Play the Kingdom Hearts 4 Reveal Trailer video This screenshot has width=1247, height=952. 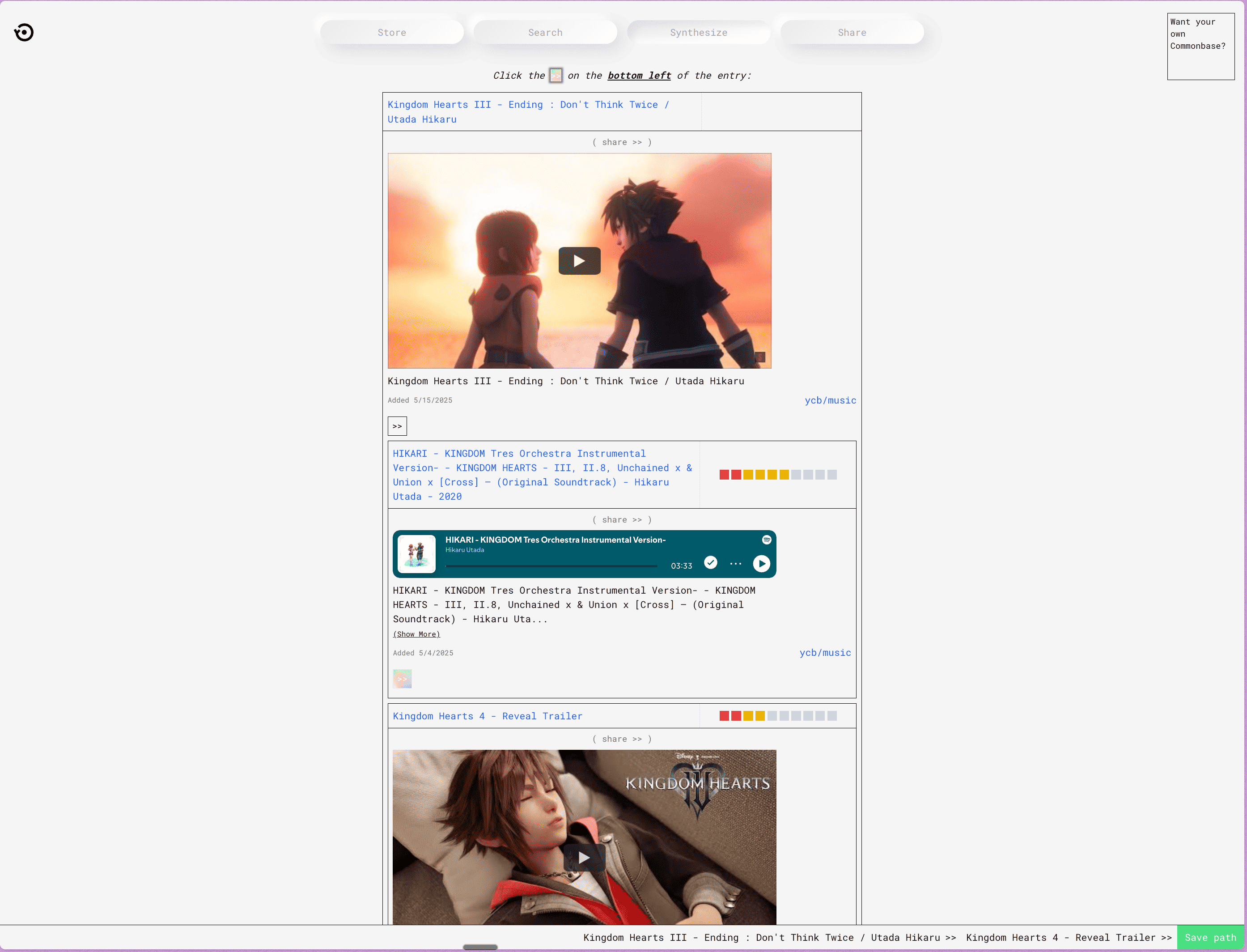pyautogui.click(x=584, y=857)
